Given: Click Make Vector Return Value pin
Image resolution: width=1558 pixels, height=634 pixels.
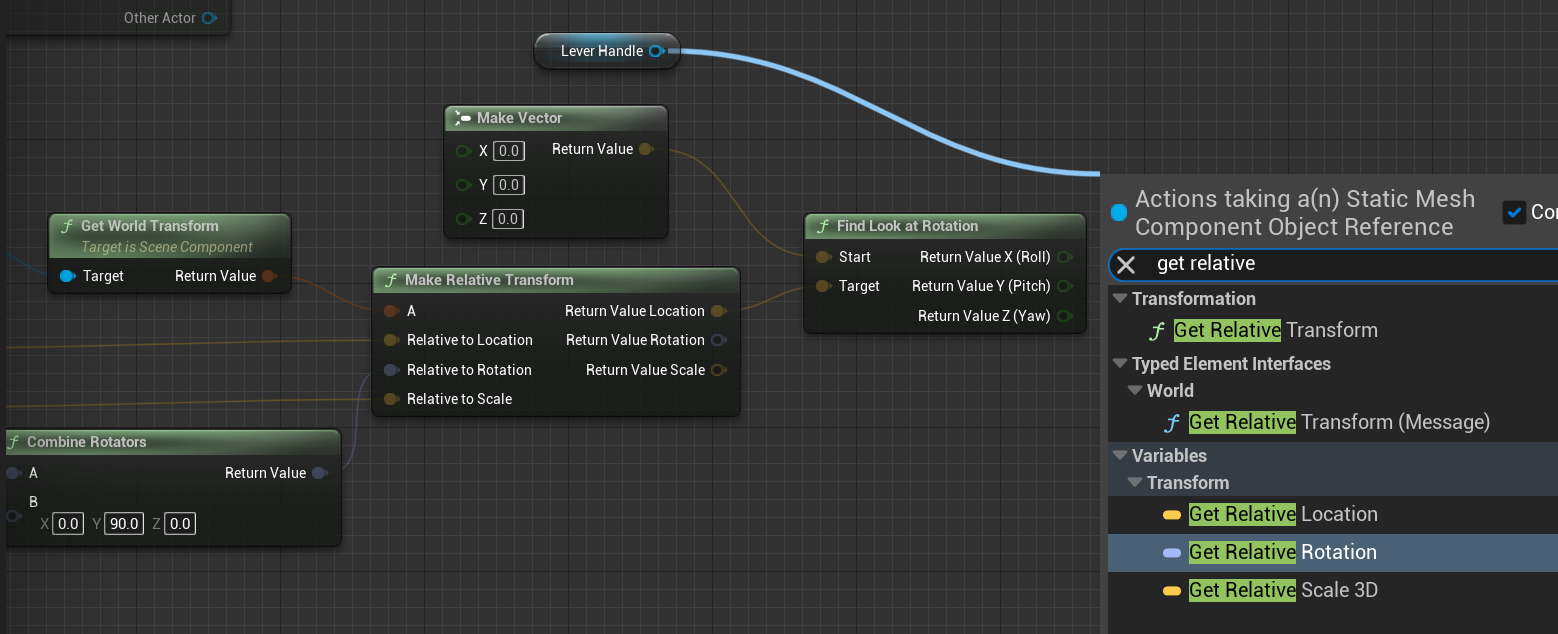Looking at the screenshot, I should coord(645,149).
